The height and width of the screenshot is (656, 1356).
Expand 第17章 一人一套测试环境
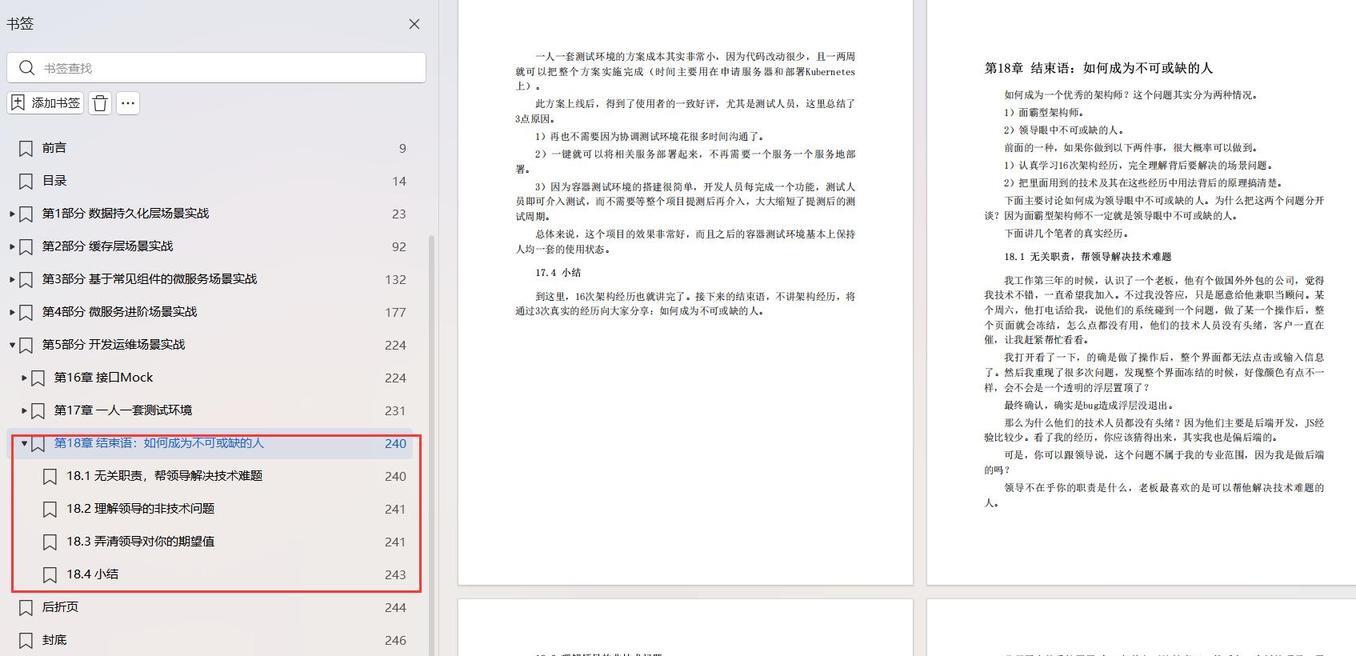(24, 411)
